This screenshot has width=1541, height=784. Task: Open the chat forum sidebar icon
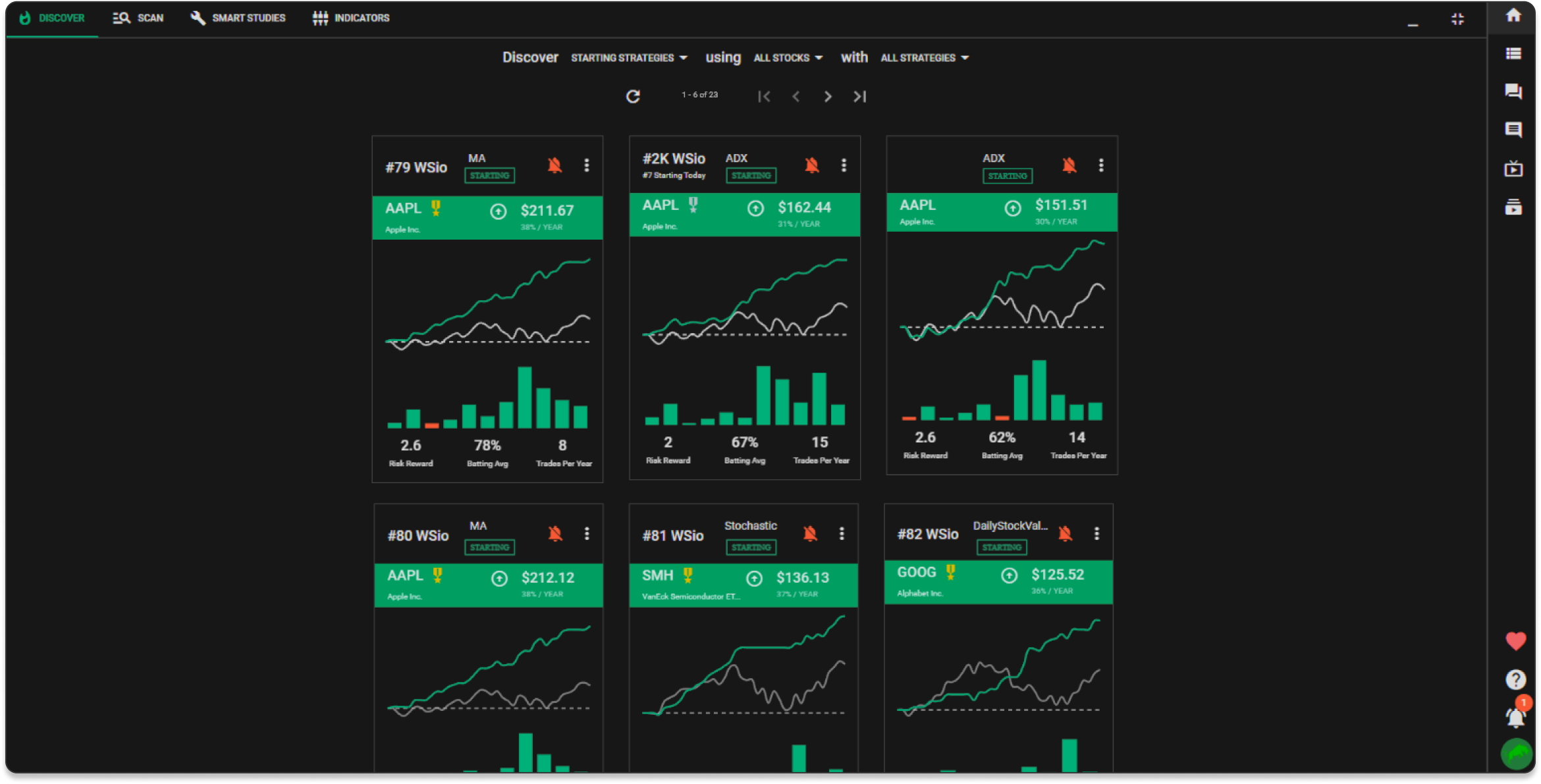pos(1513,91)
